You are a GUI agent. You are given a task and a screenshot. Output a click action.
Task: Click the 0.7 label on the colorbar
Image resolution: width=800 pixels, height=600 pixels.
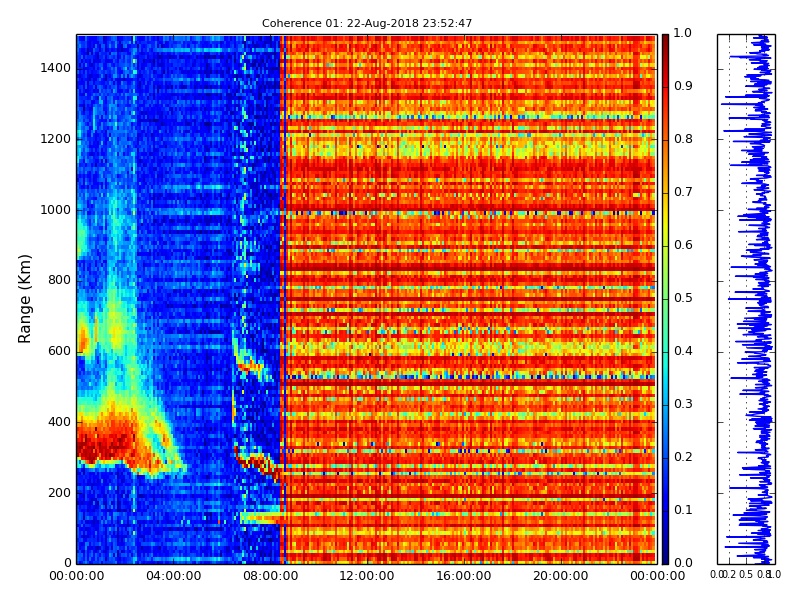[683, 192]
